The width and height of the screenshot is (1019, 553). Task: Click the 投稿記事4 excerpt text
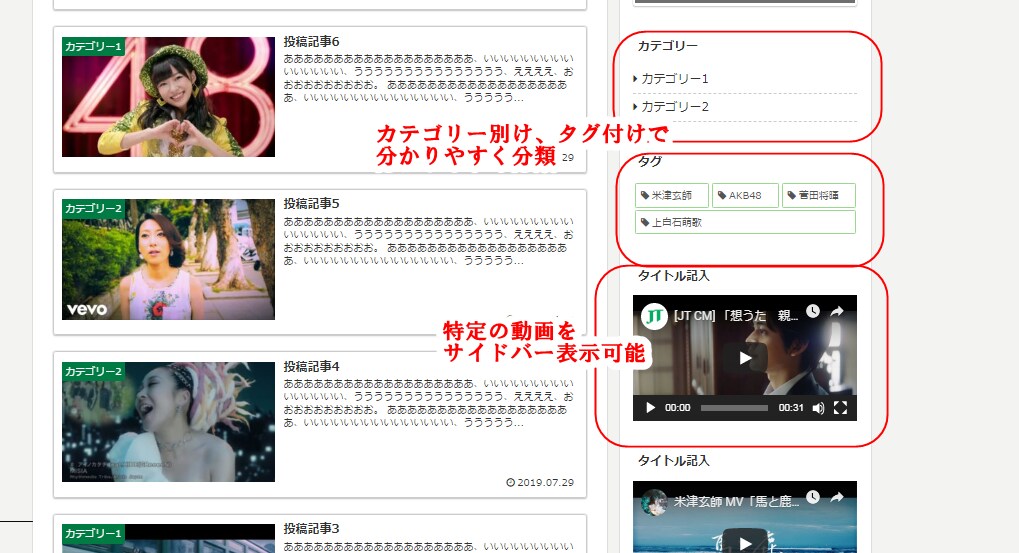[x=429, y=404]
